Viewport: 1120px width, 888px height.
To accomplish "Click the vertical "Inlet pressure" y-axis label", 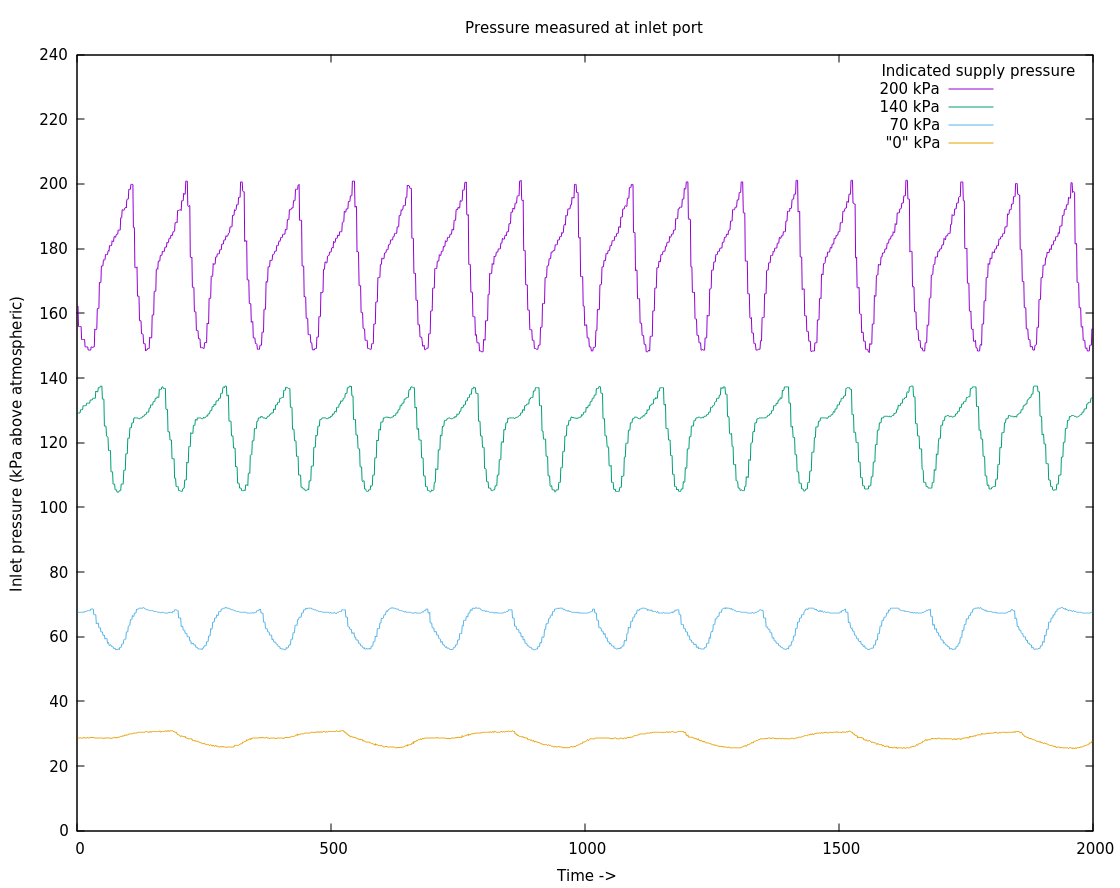I will [x=17, y=443].
